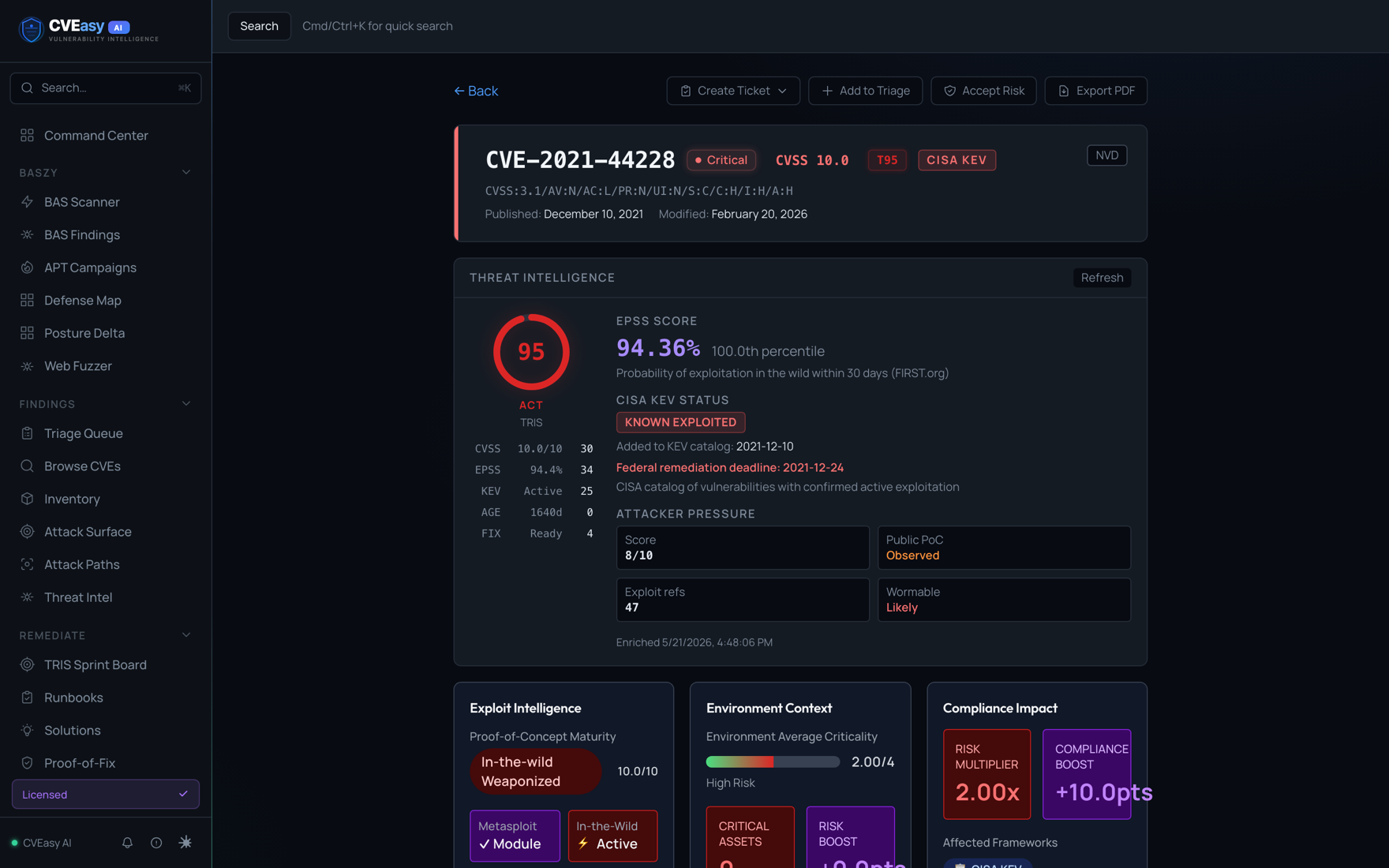Click the In-the-Wild Active tile
This screenshot has height=868, width=1389.
tap(612, 836)
